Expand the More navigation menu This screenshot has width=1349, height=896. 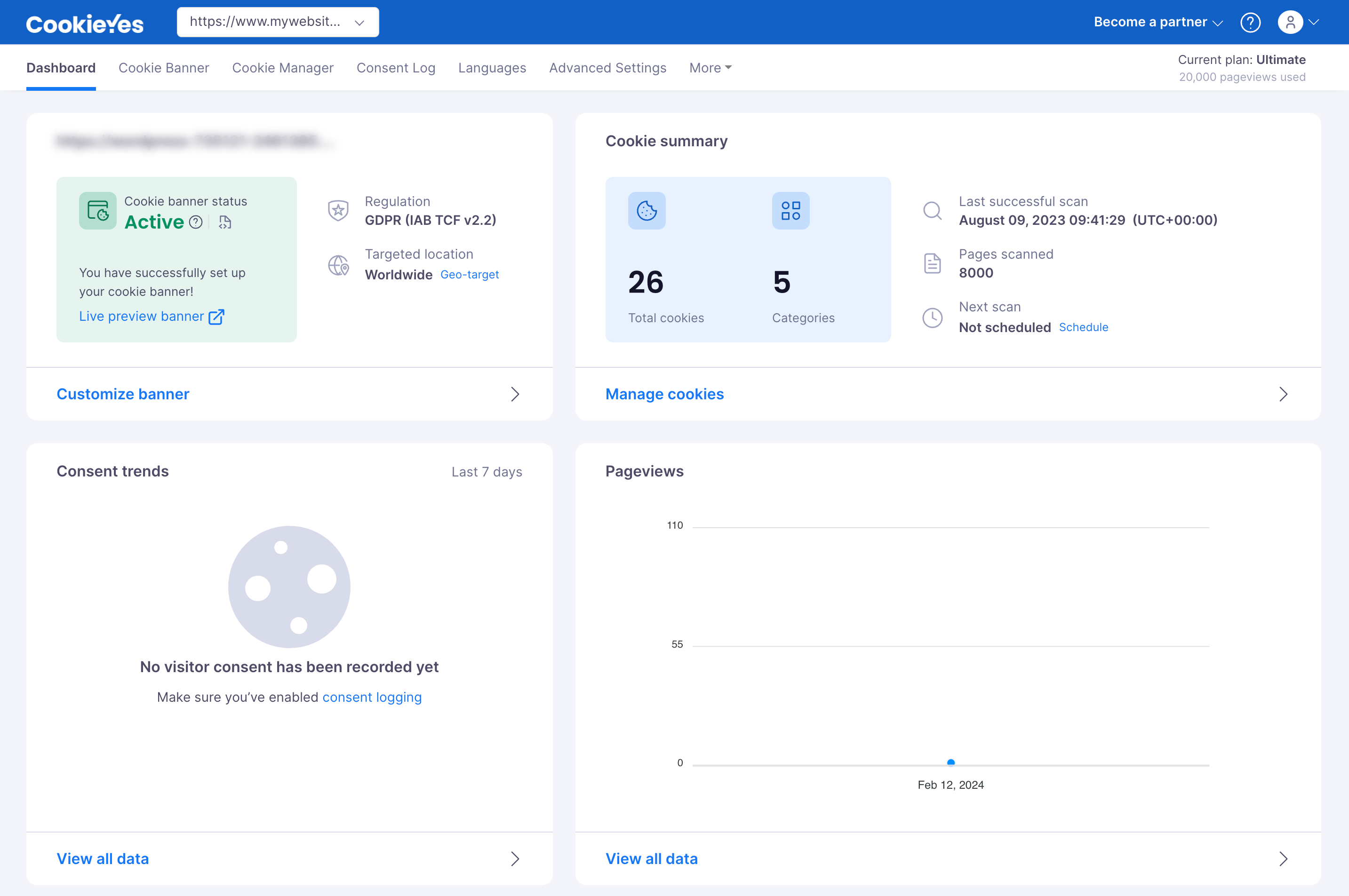click(x=710, y=68)
